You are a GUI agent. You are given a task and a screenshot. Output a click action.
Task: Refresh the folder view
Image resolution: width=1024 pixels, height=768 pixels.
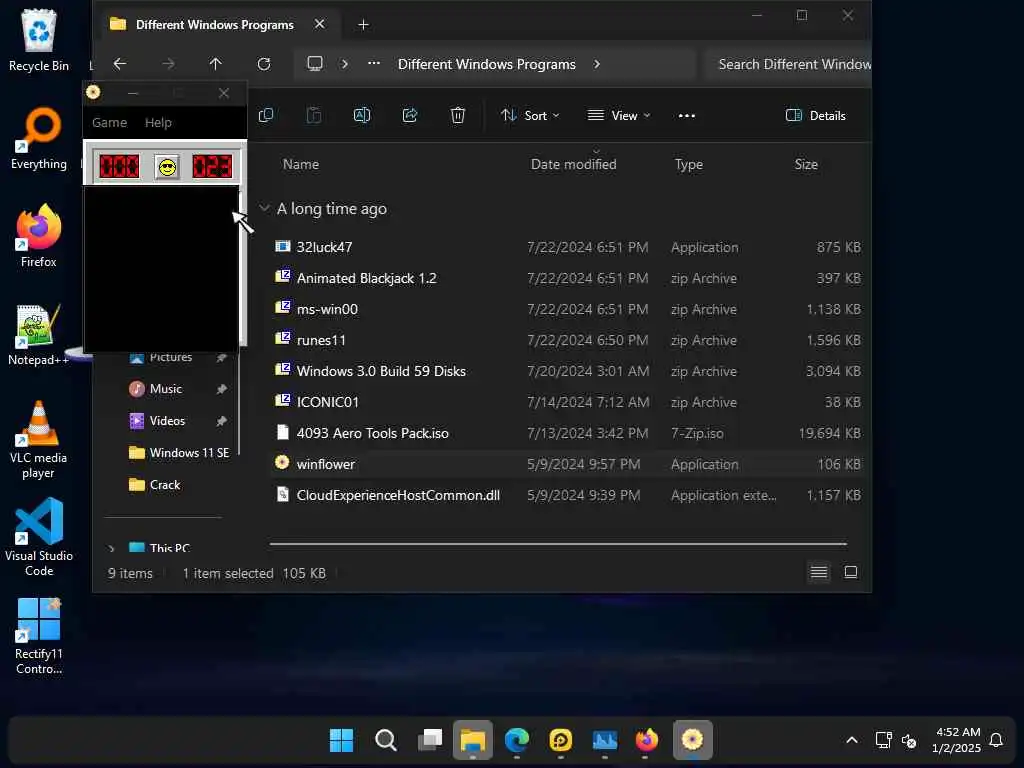(x=264, y=64)
